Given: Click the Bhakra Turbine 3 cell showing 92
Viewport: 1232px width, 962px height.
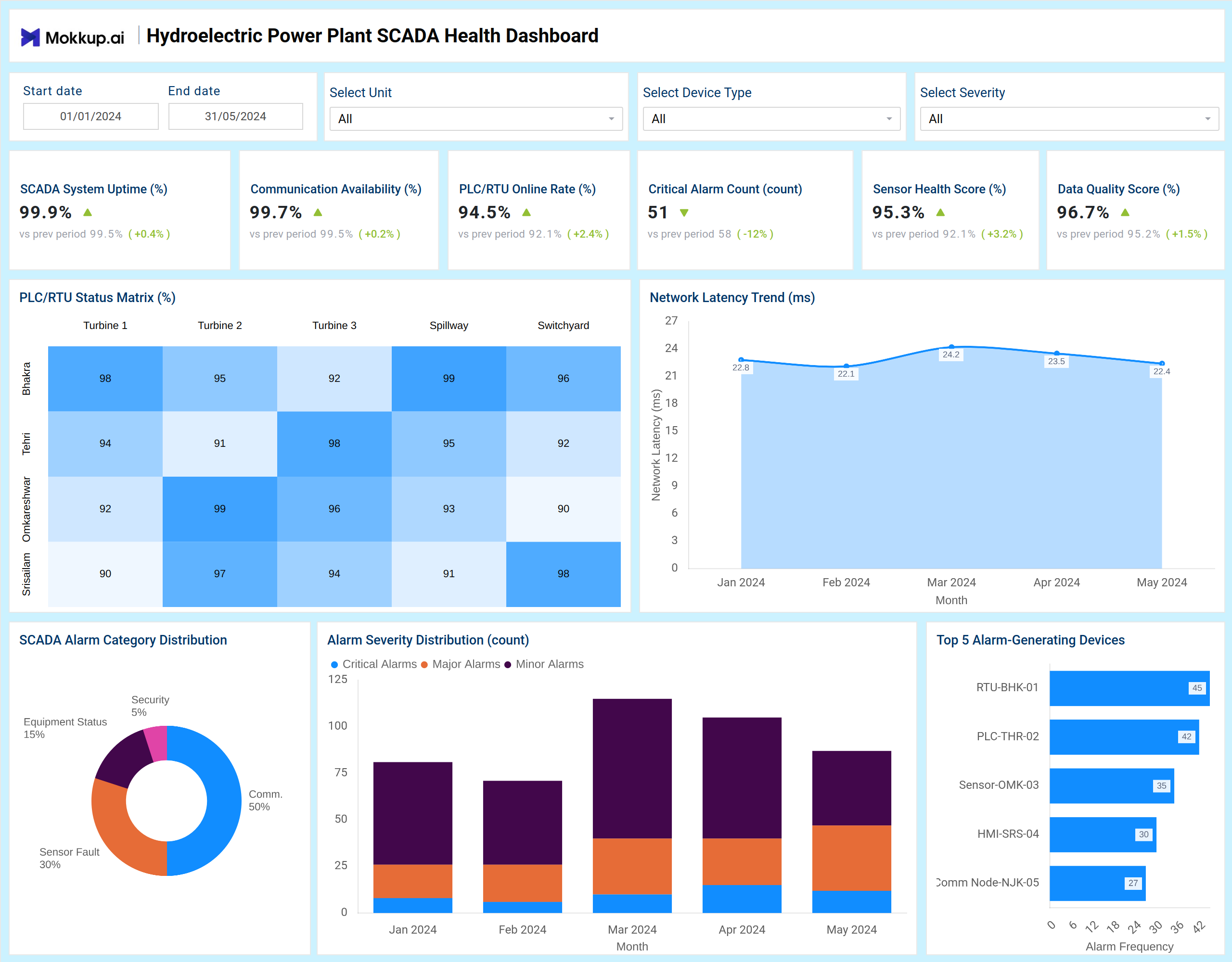Looking at the screenshot, I should pos(334,379).
